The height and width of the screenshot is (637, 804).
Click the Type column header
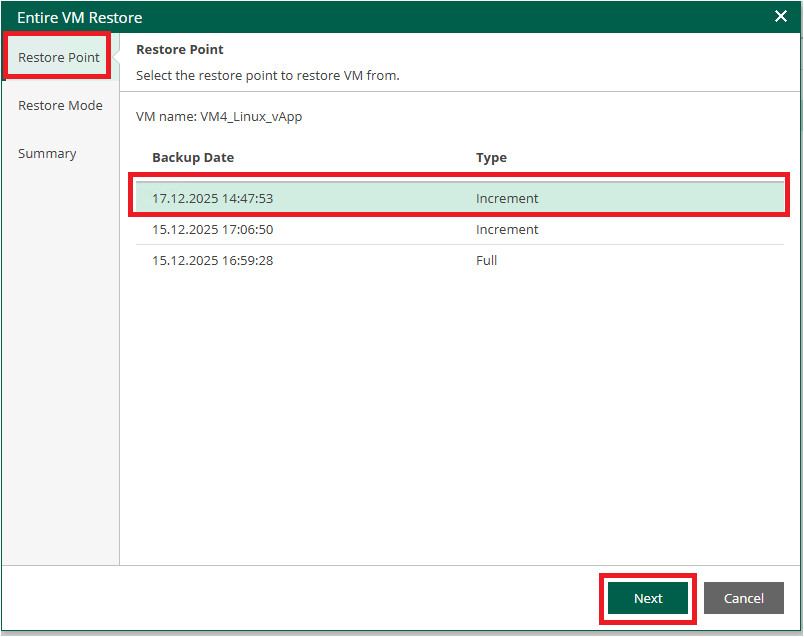click(491, 157)
